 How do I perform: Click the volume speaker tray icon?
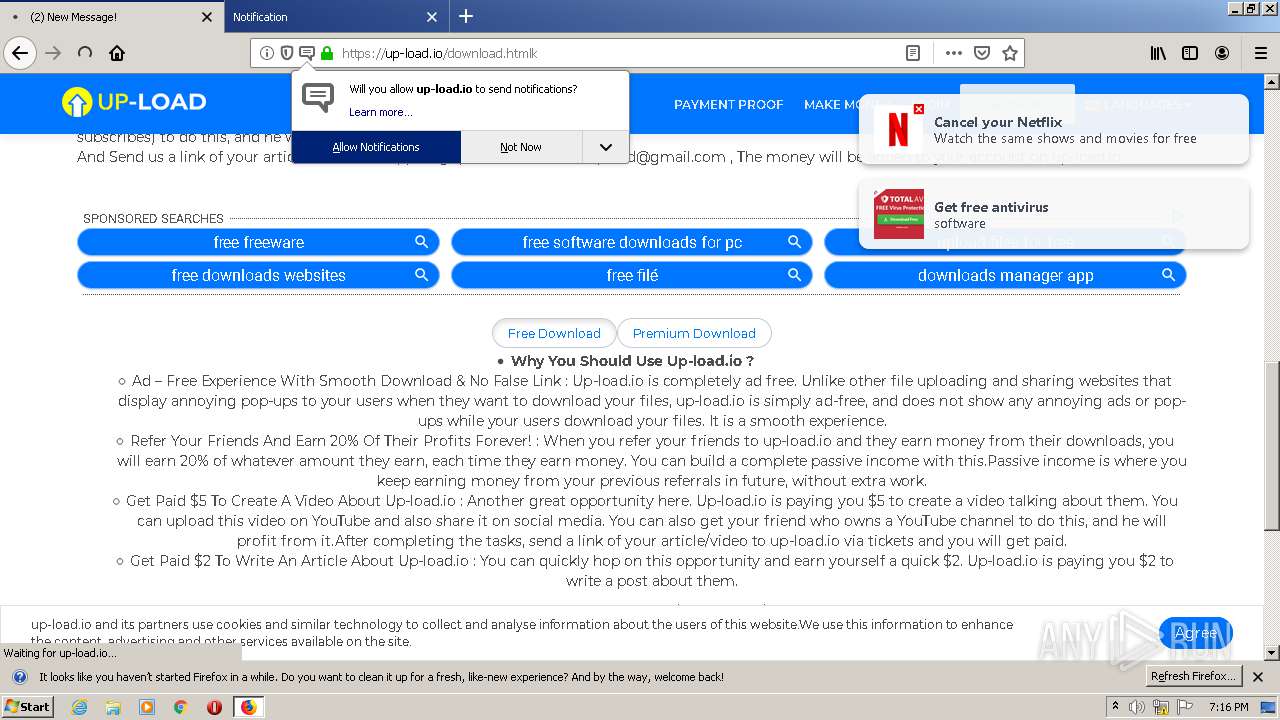(x=1138, y=707)
